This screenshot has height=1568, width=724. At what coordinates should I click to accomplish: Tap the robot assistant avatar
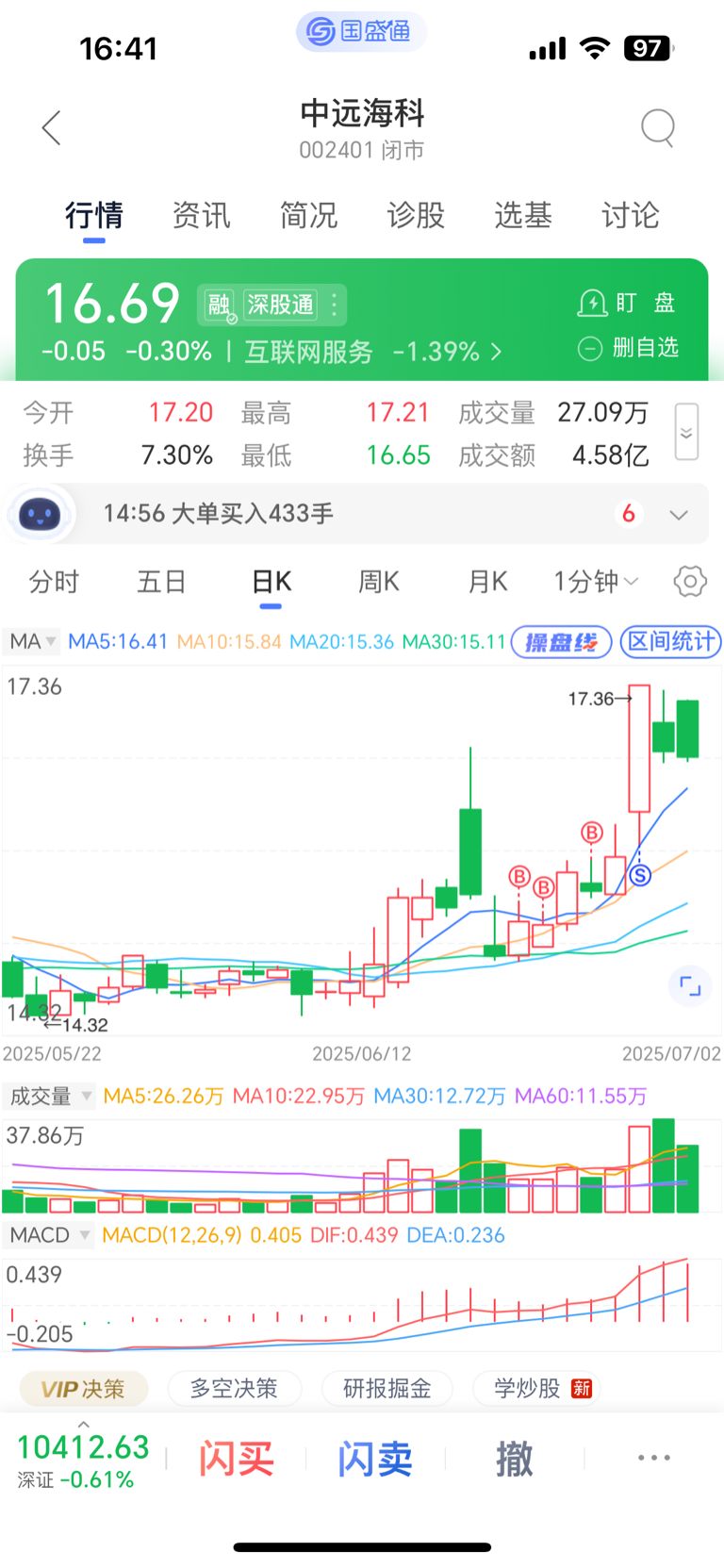click(x=40, y=514)
